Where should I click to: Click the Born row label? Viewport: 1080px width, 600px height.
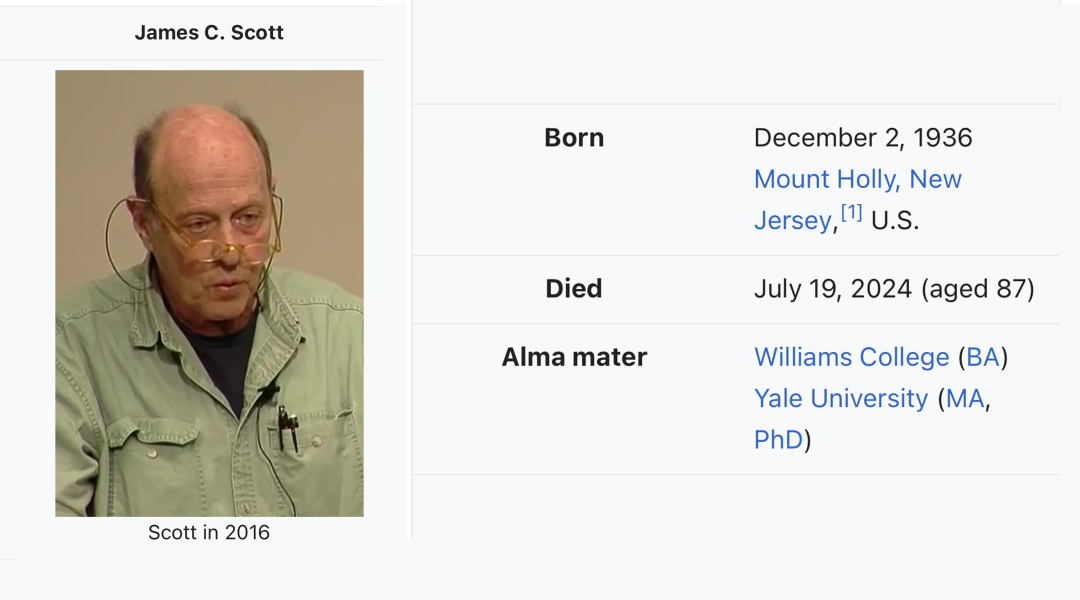tap(574, 138)
